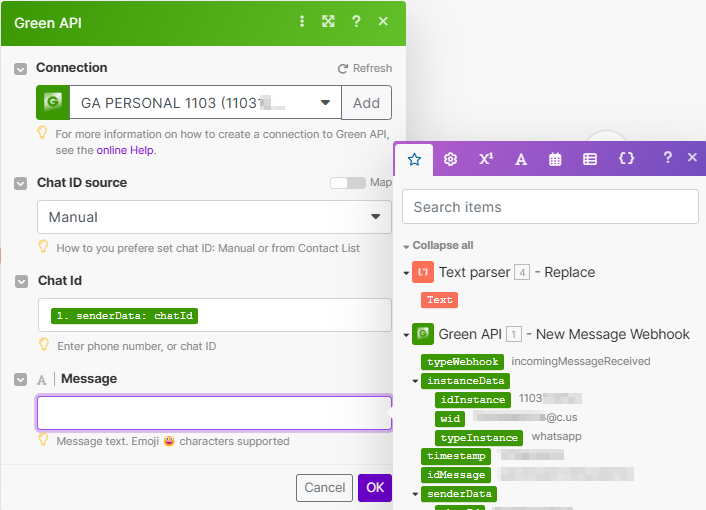Open the date and time functions tab
706x510 pixels.
click(x=555, y=159)
